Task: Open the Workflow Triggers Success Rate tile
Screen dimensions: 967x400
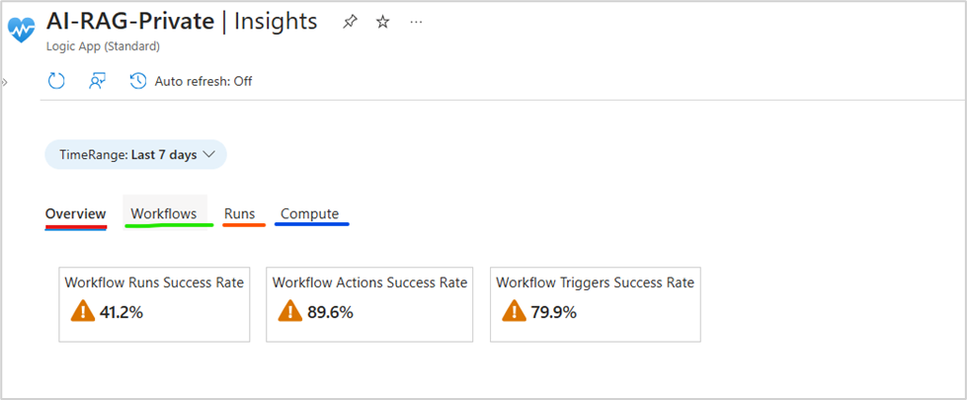Action: [x=595, y=304]
